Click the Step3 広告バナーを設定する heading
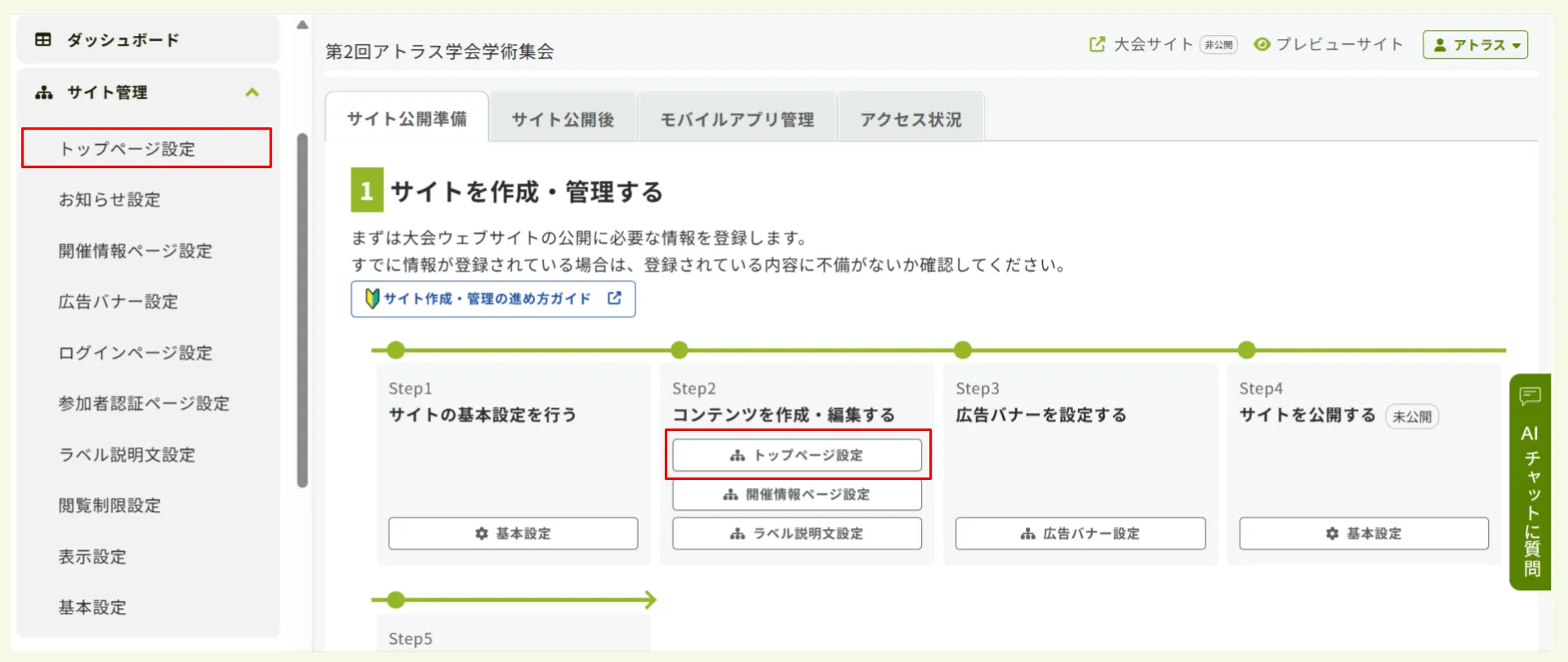The image size is (1568, 662). (x=1041, y=415)
